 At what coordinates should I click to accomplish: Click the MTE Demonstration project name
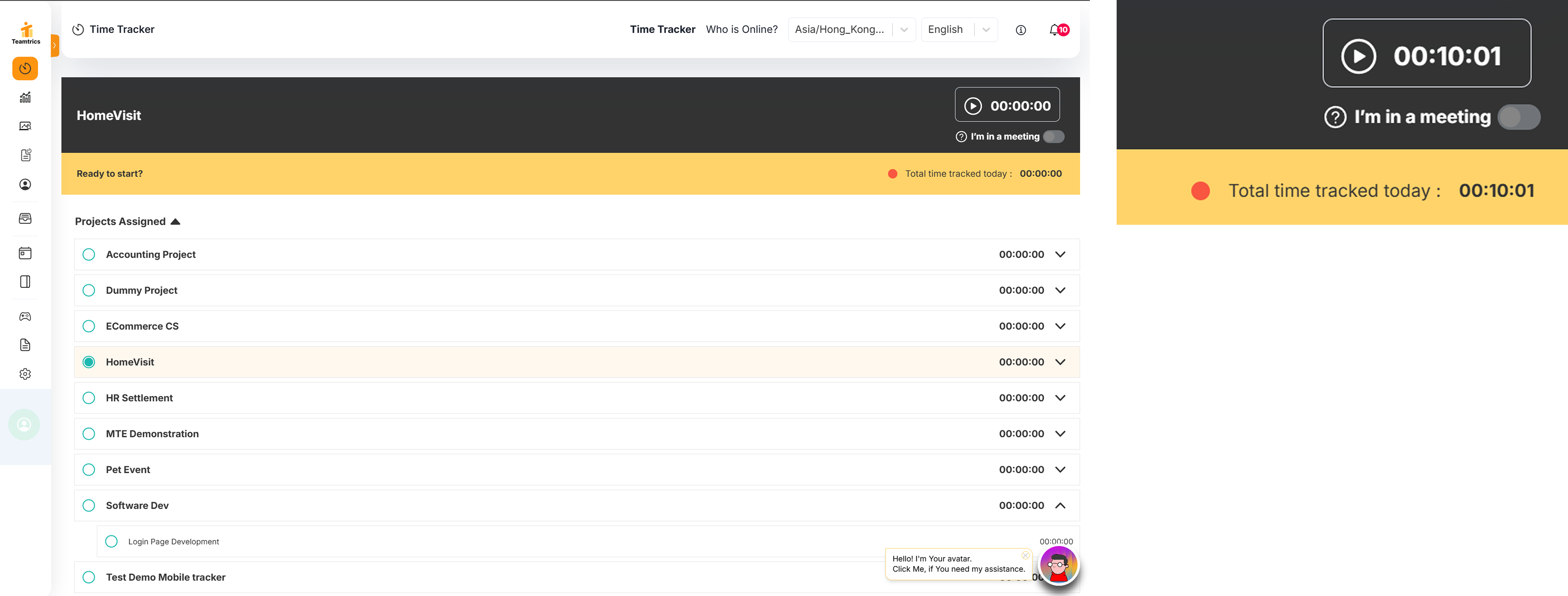[152, 434]
